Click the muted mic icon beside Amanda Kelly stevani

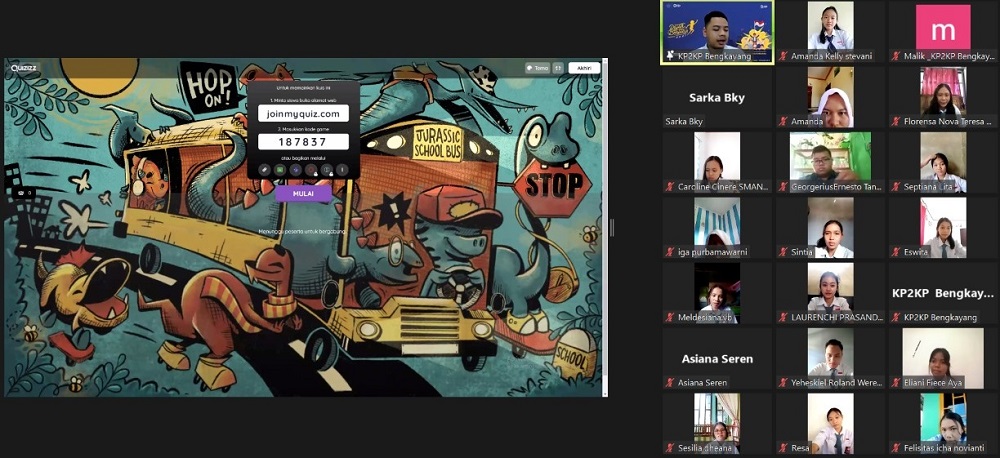(783, 57)
